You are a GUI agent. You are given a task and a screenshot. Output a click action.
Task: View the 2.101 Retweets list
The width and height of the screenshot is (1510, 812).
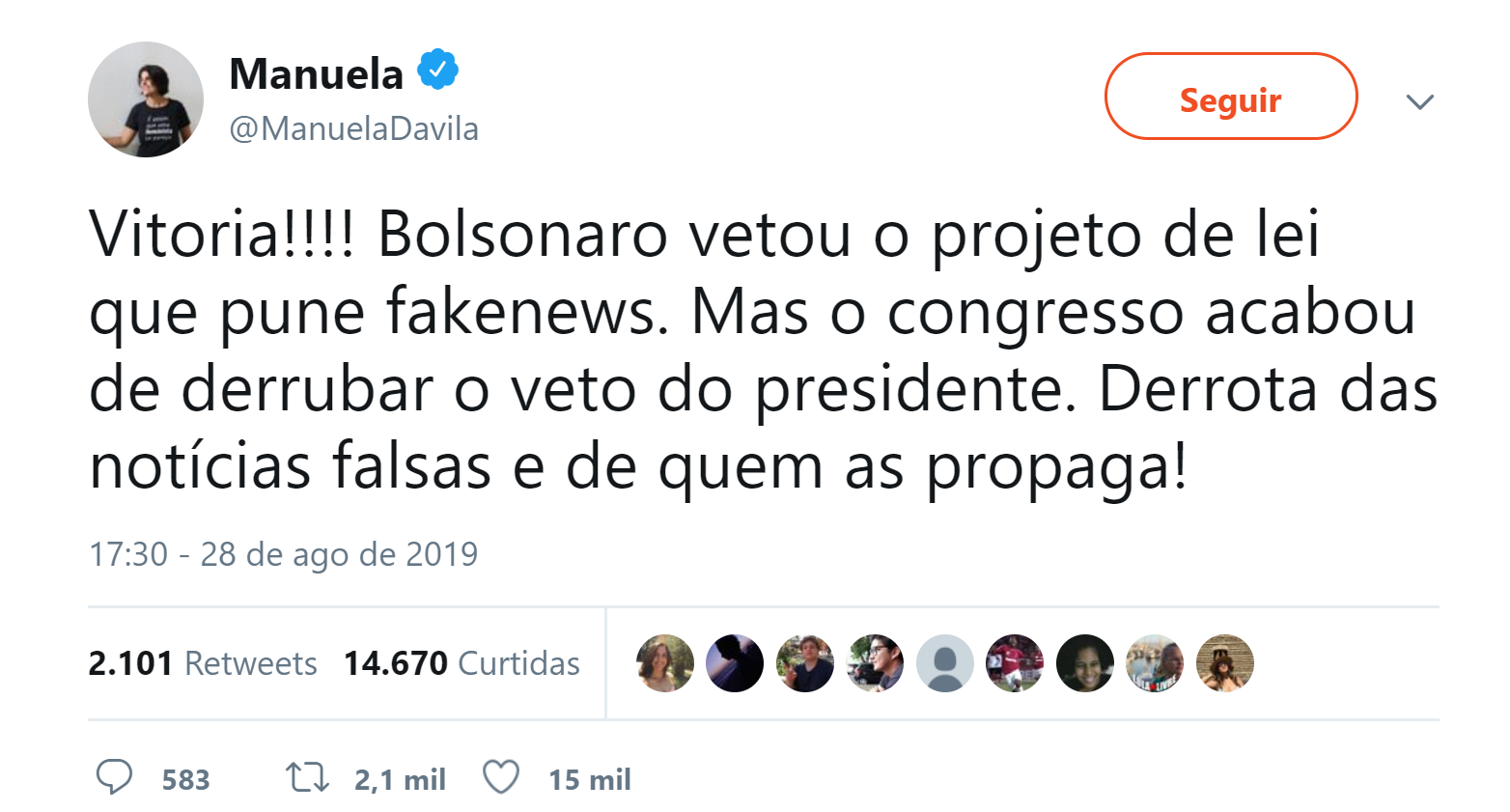tap(202, 663)
